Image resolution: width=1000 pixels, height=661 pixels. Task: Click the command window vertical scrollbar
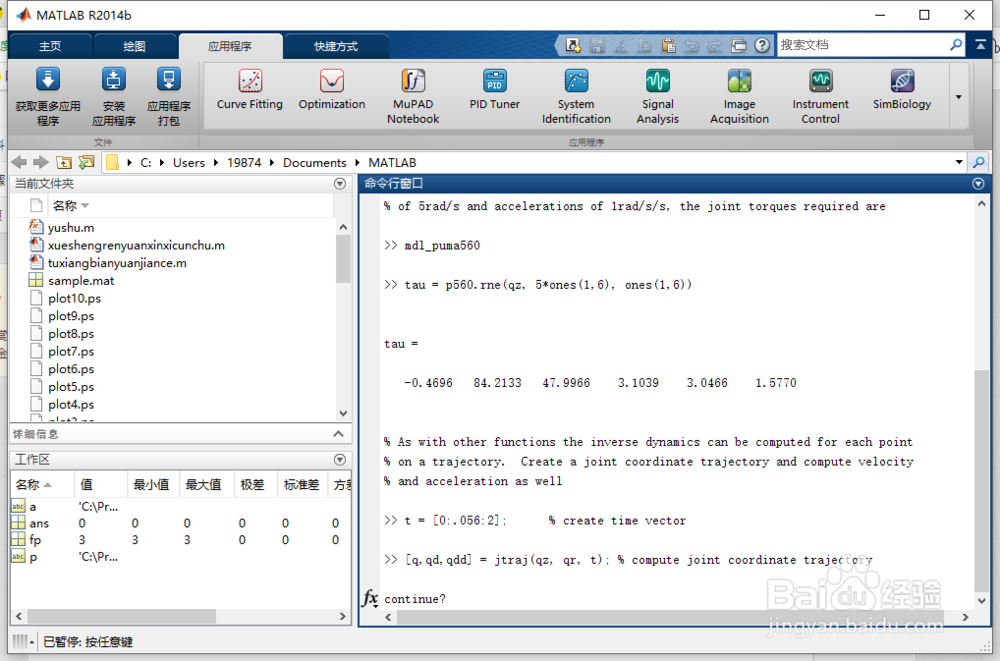982,480
